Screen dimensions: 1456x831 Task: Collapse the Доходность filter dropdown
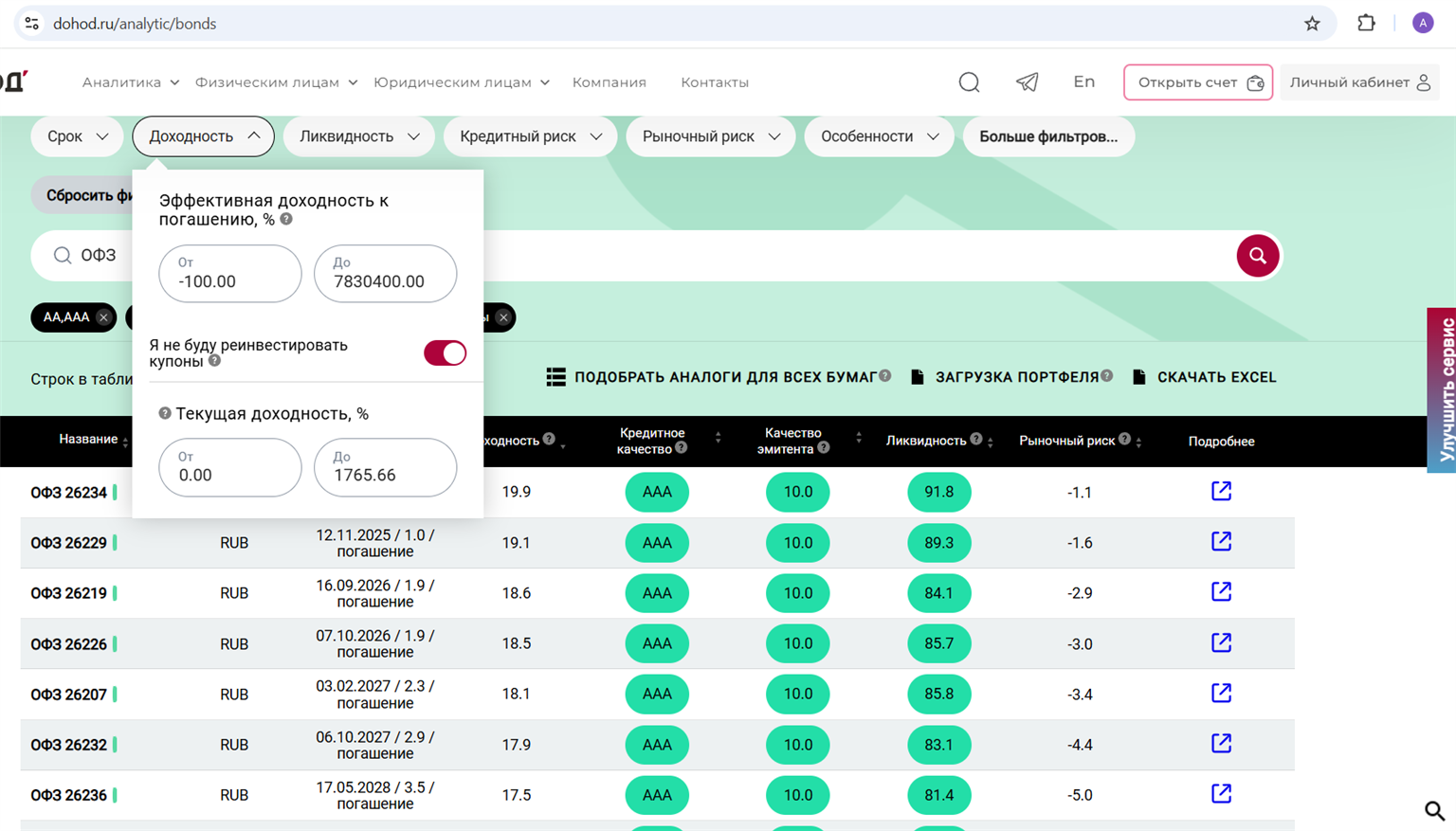click(203, 136)
